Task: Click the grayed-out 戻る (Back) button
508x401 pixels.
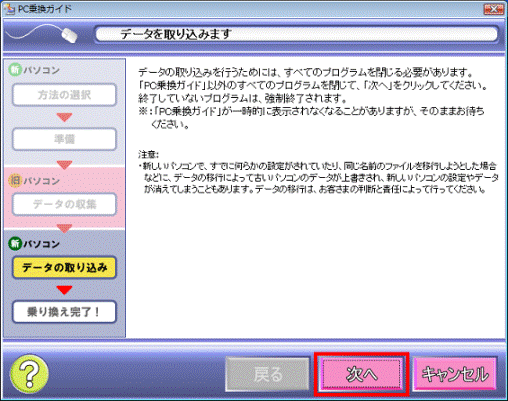Action: (268, 374)
